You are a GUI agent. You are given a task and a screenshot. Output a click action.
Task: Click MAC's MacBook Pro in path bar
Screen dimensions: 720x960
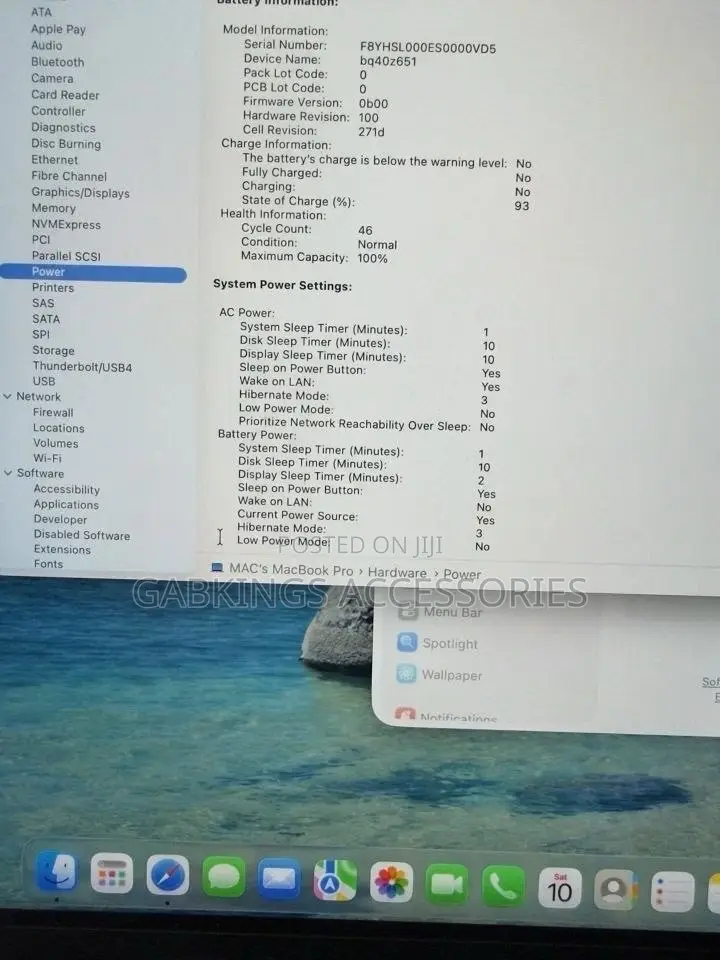pyautogui.click(x=291, y=569)
